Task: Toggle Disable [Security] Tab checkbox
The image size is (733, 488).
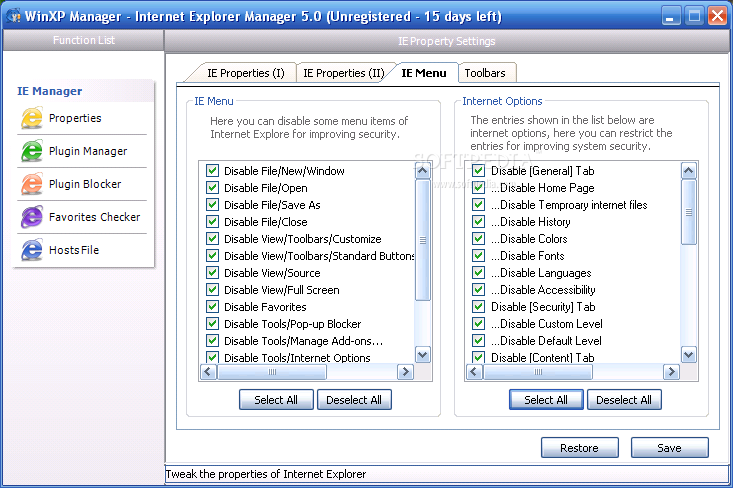Action: tap(478, 307)
